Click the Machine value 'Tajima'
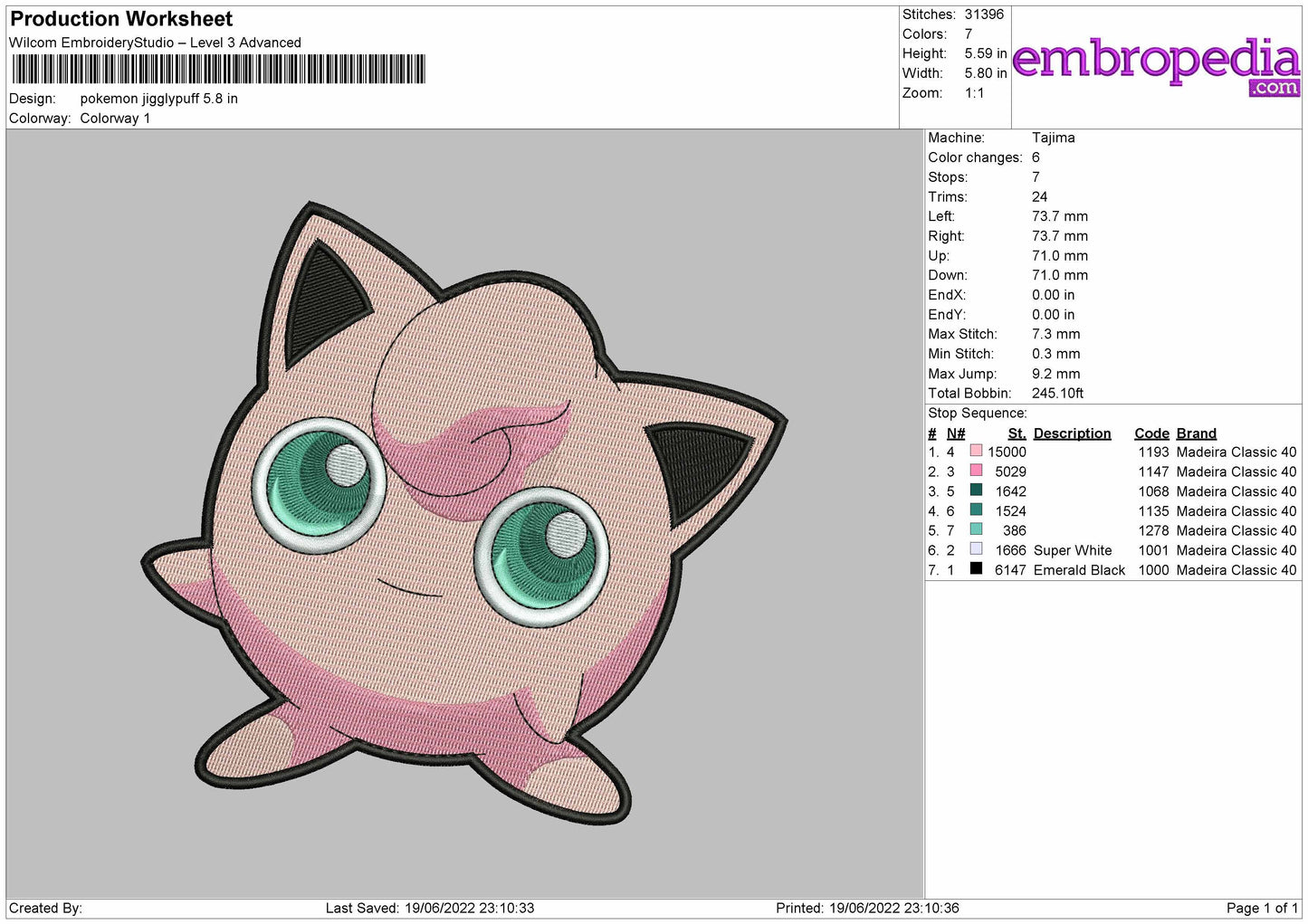The height and width of the screenshot is (924, 1308). [1054, 138]
